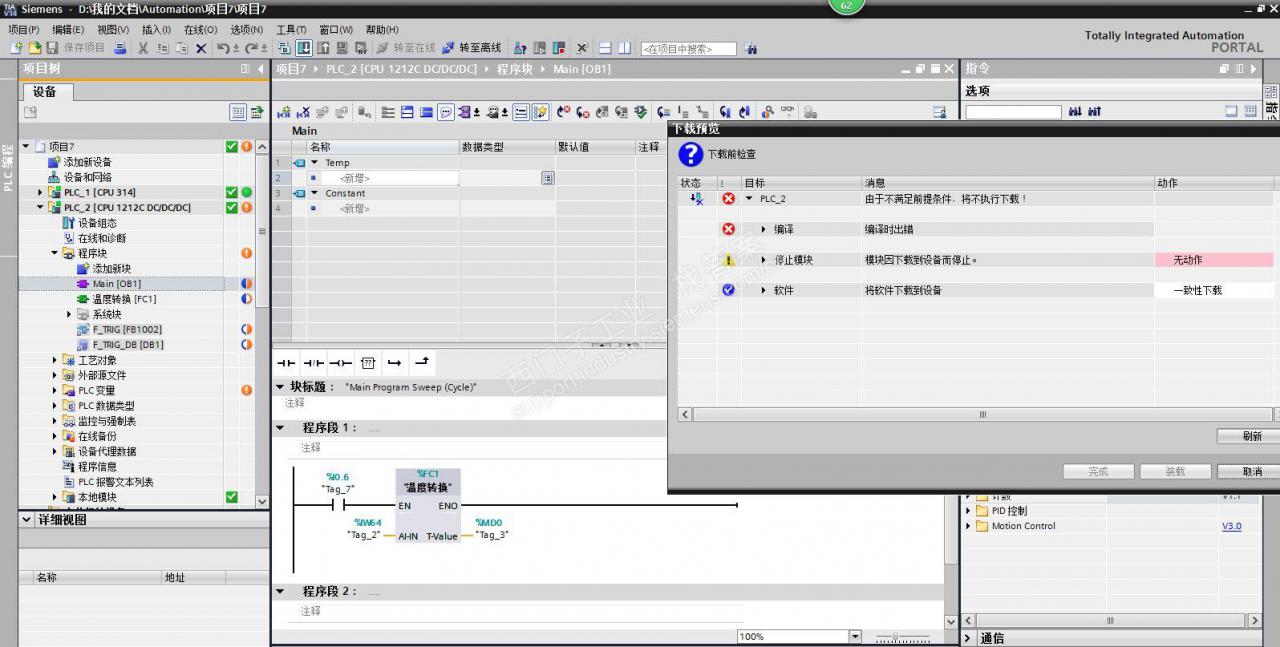Click the split editor horizontally icon
The width and height of the screenshot is (1280, 647).
[x=605, y=48]
